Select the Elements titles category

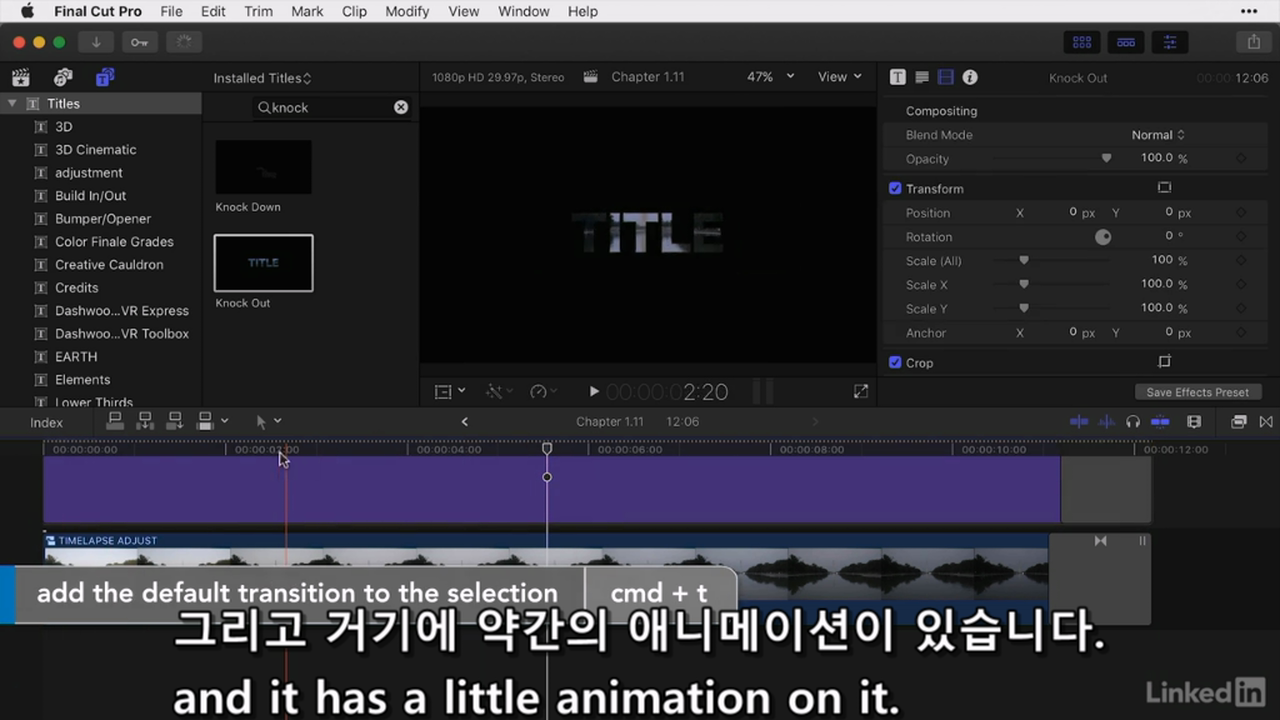(82, 379)
